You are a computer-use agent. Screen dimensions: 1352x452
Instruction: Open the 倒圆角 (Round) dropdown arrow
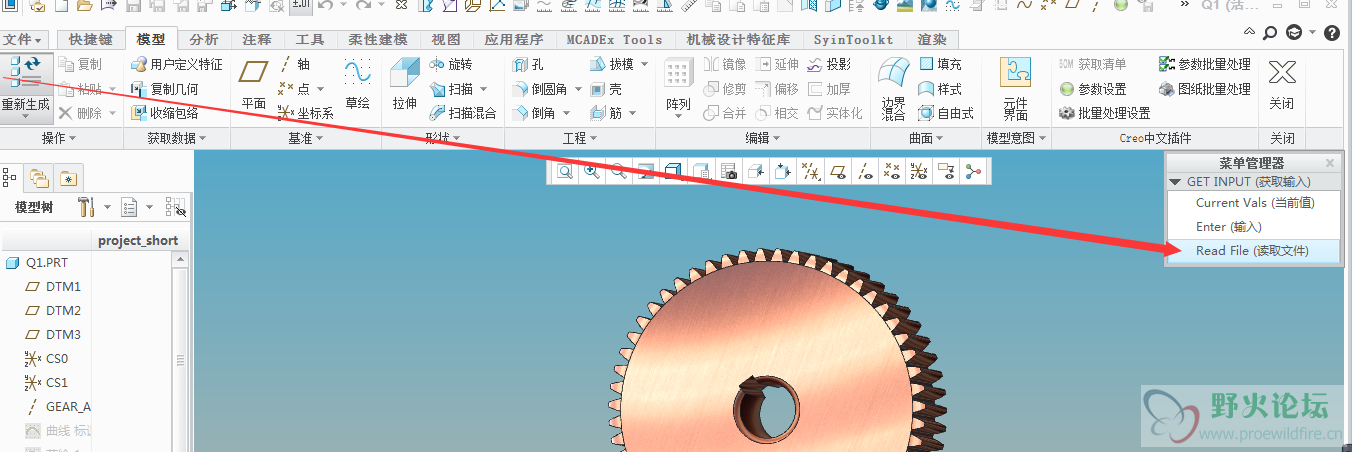point(577,89)
